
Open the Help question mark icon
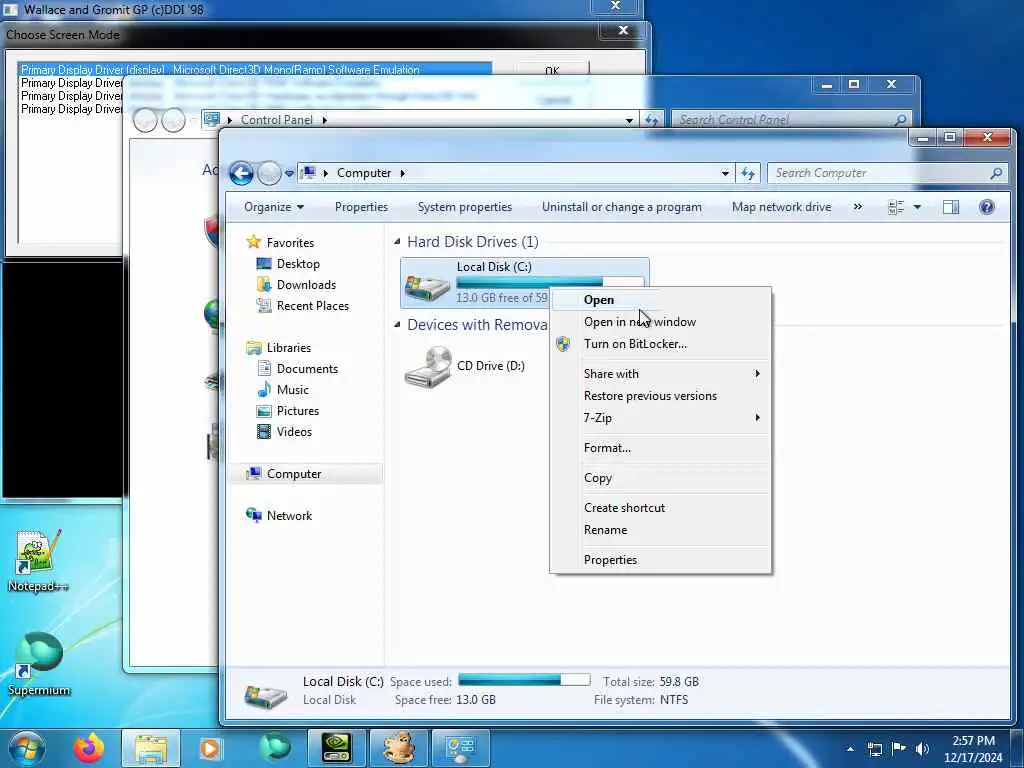point(987,207)
